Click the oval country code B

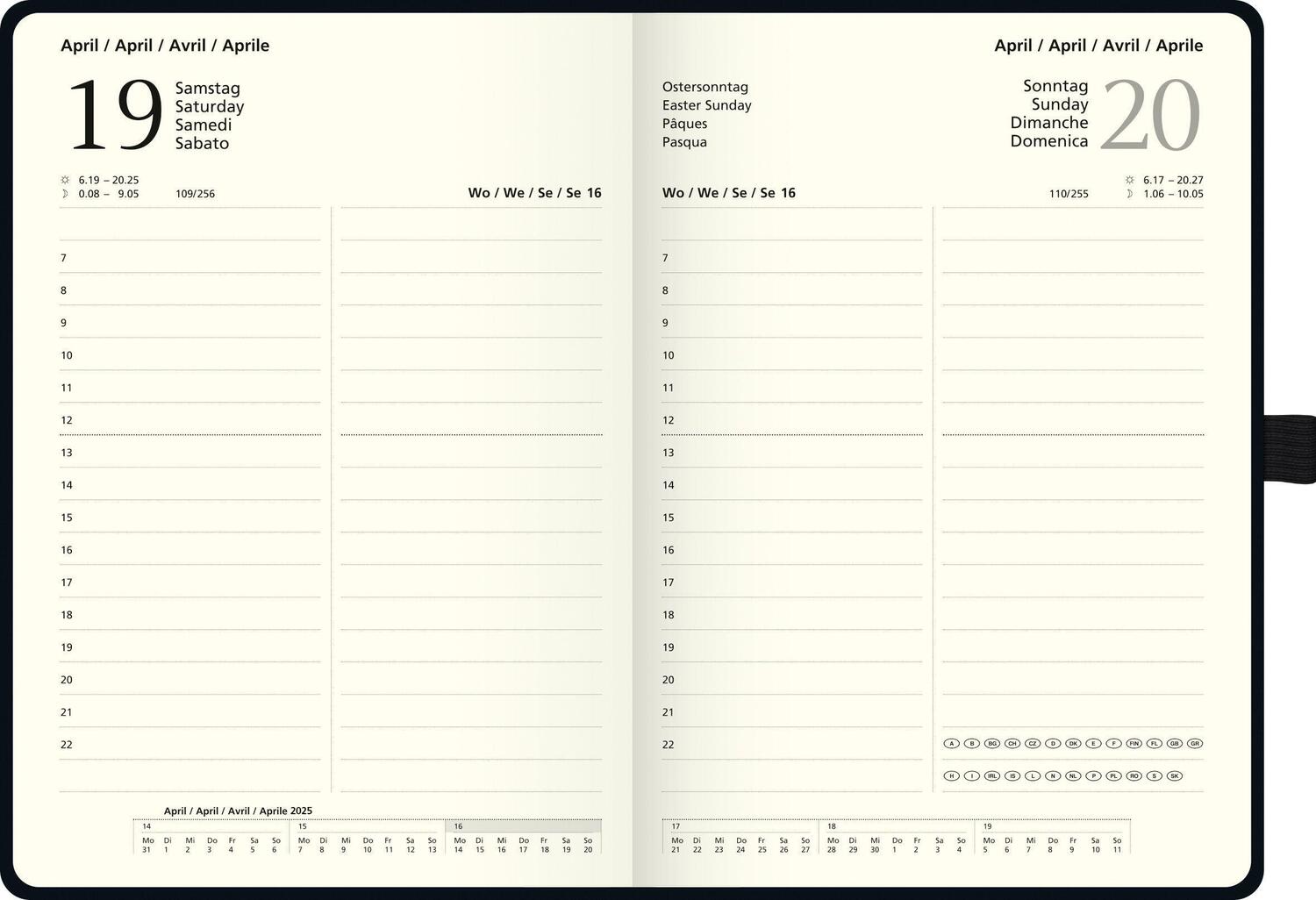point(972,744)
